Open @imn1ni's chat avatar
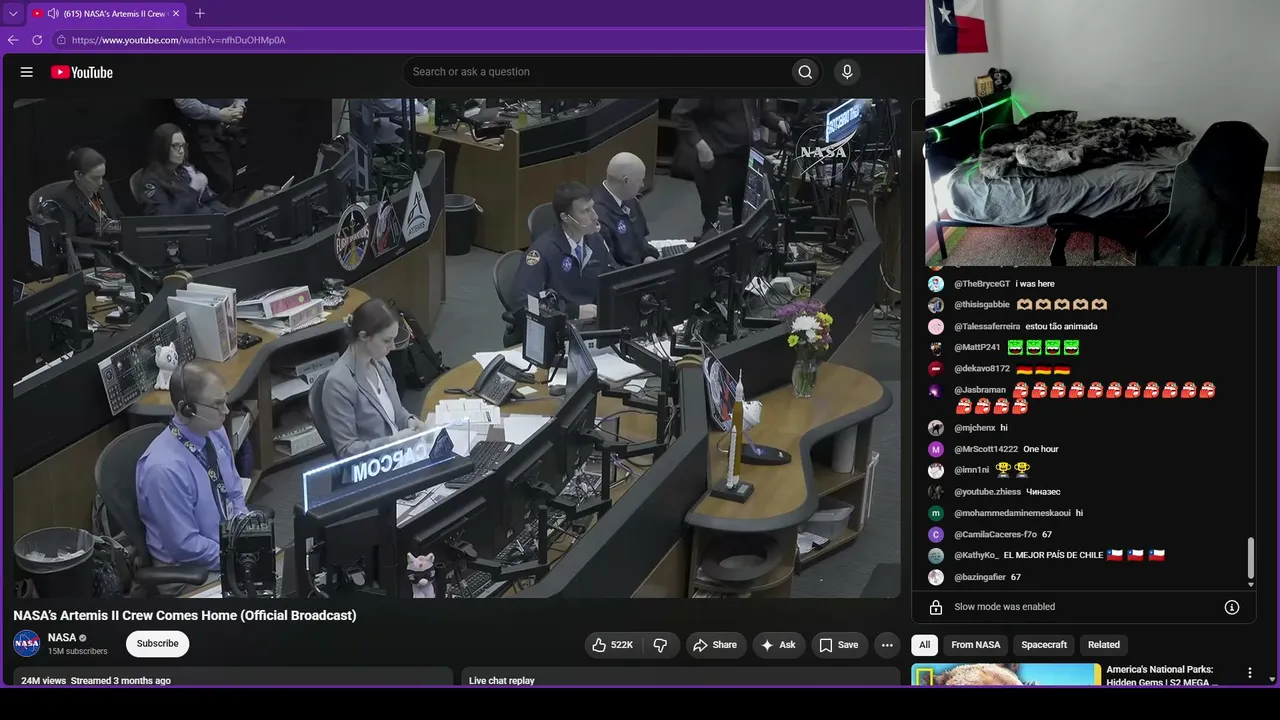 pyautogui.click(x=936, y=470)
